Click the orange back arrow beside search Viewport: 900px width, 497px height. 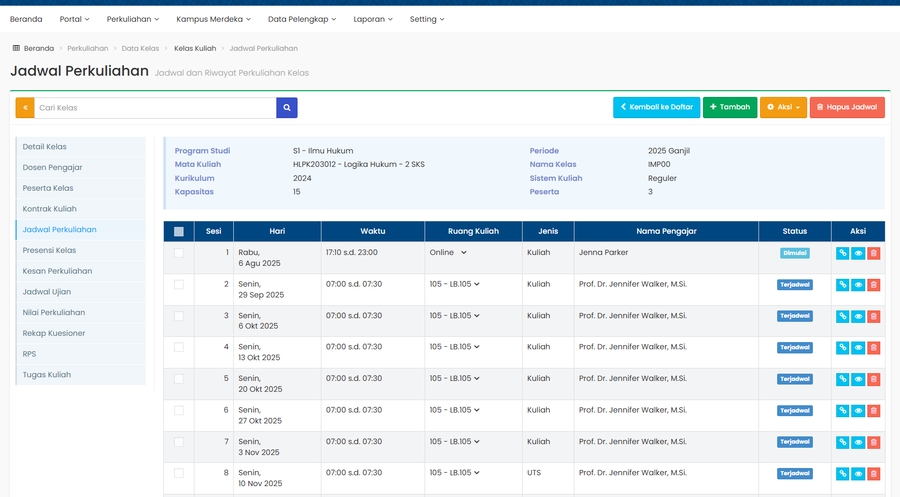click(x=25, y=108)
